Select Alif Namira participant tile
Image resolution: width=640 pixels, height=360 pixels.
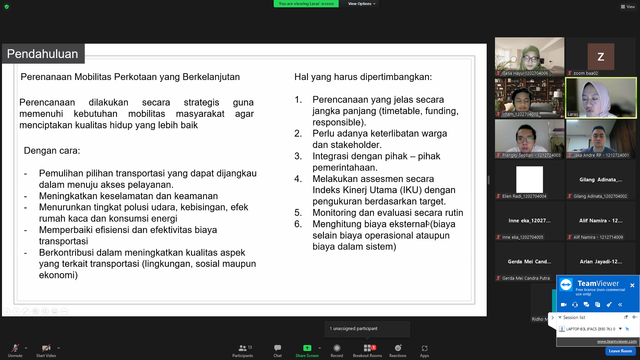click(x=601, y=220)
